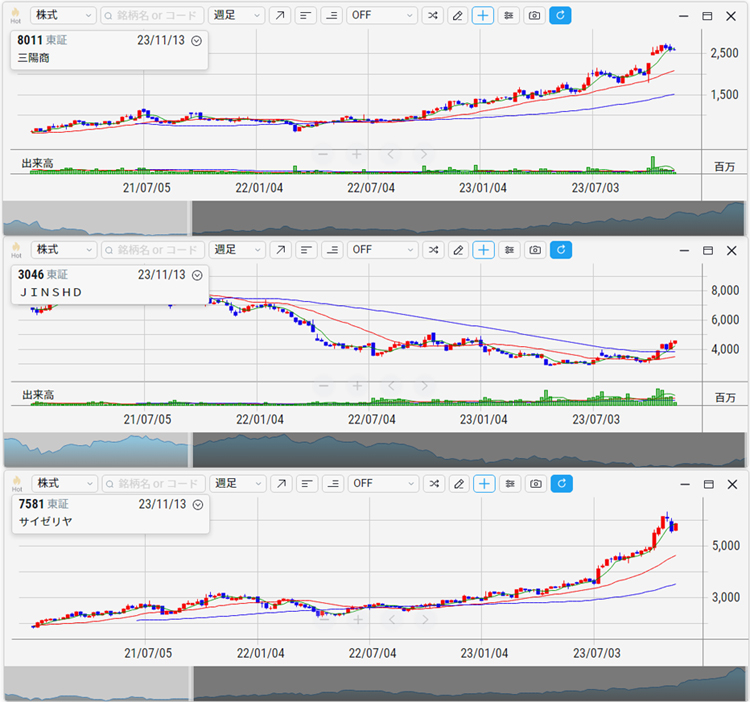Open the 株式 dropdown in top chart

(63, 16)
